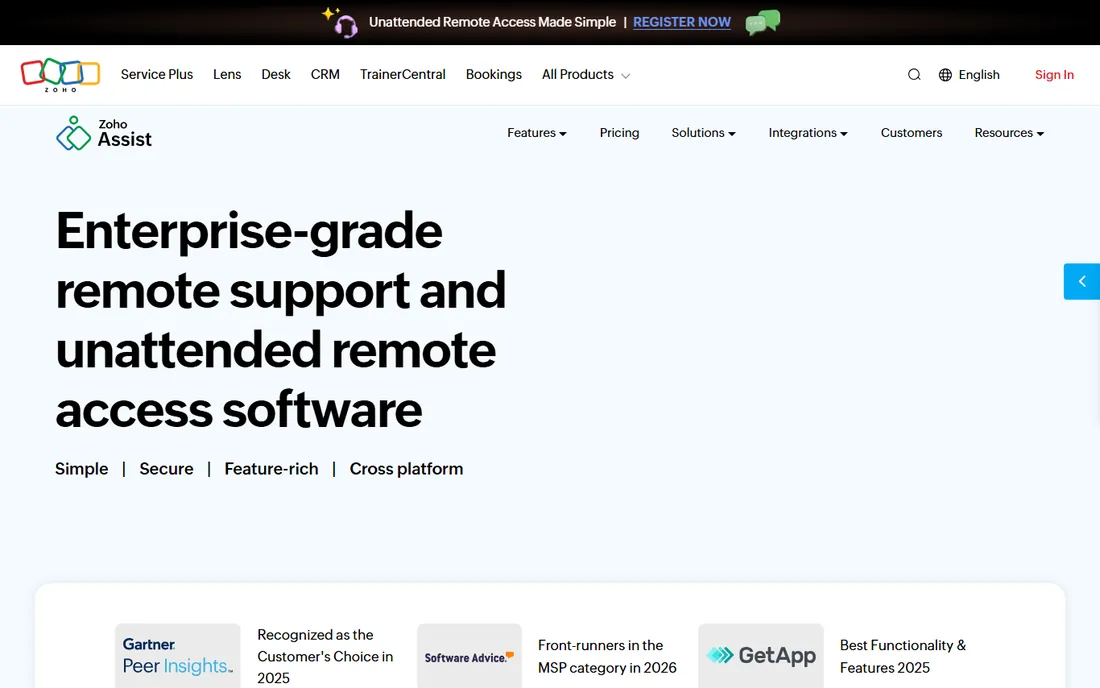View the Customers page
1100x688 pixels.
point(911,133)
